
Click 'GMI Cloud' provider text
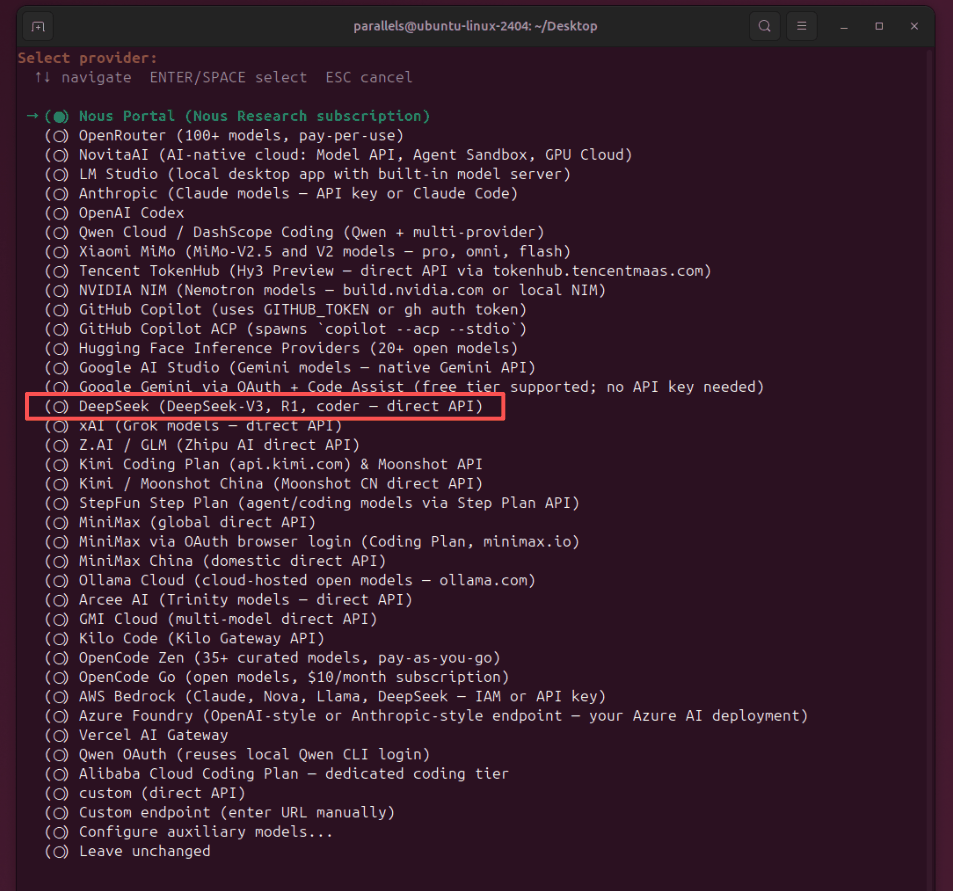click(x=119, y=619)
